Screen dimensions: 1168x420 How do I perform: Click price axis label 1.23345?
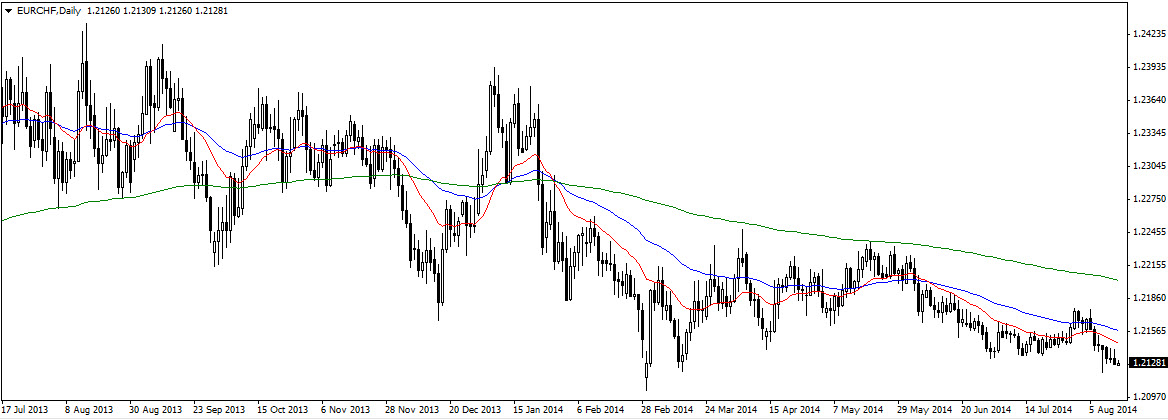point(1147,133)
